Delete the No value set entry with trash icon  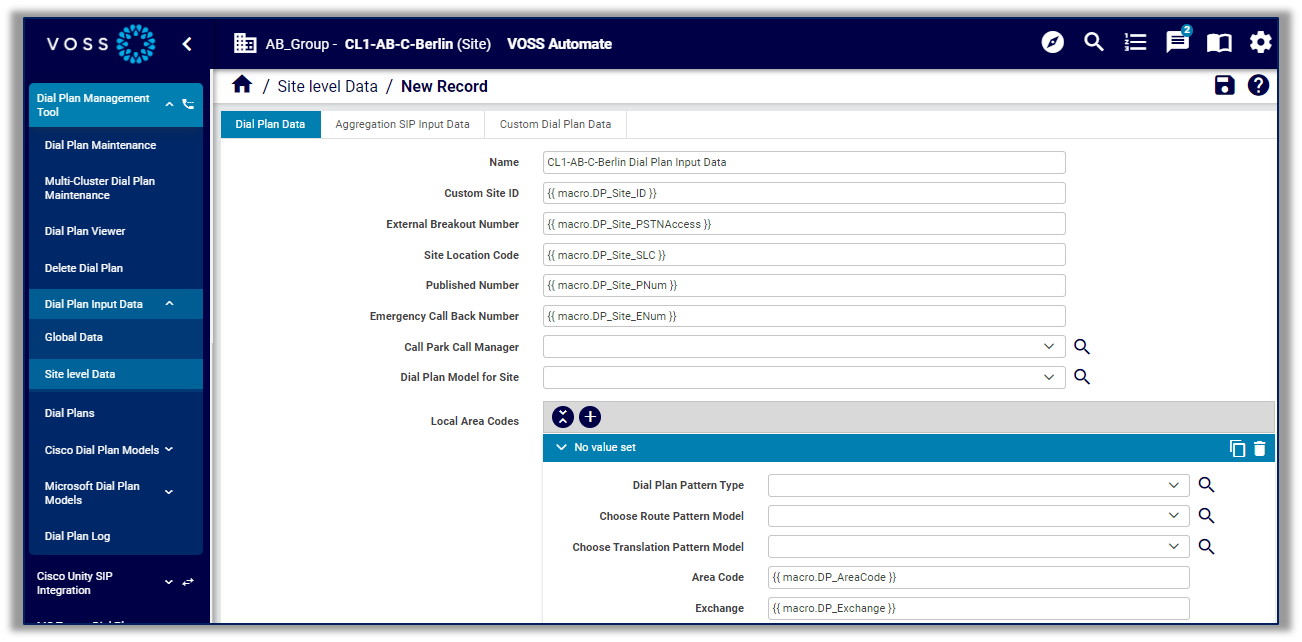1259,448
